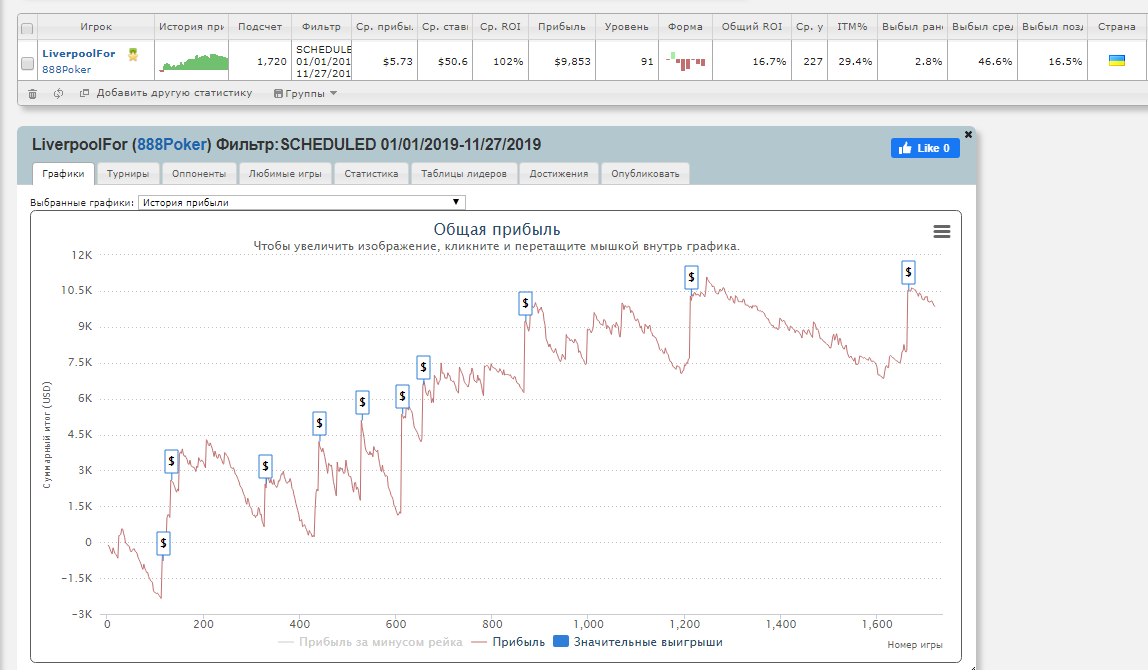The image size is (1148, 670).
Task: Select the 'Статистика' tab
Action: (x=371, y=174)
